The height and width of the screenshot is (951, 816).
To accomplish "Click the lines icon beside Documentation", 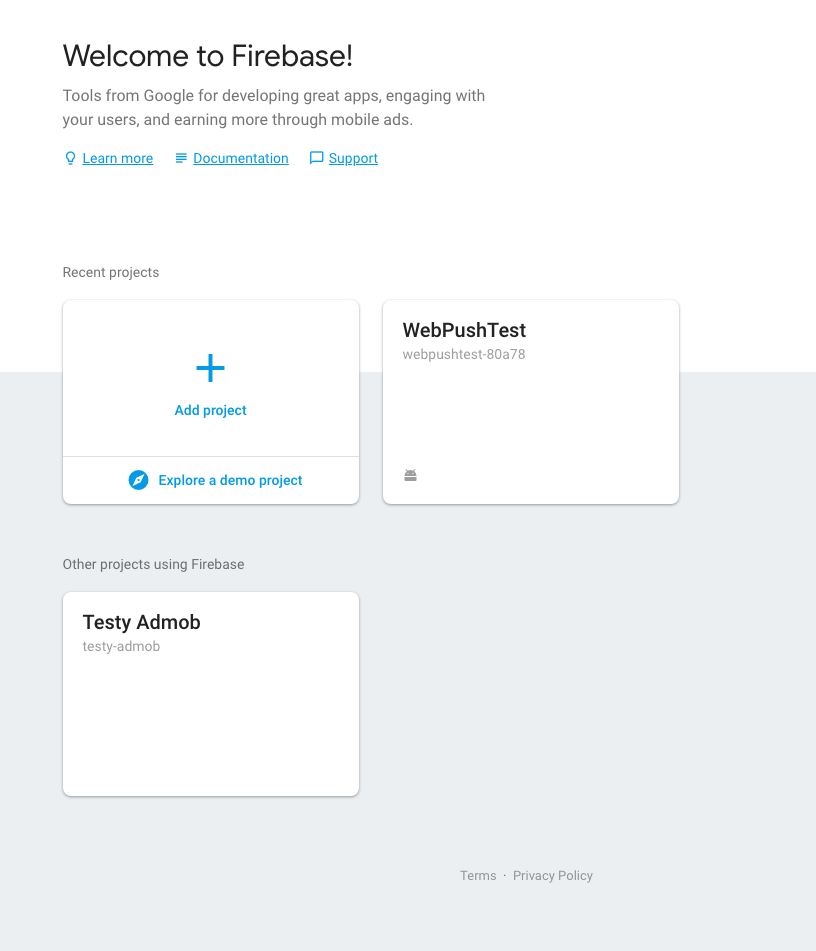I will pyautogui.click(x=180, y=158).
